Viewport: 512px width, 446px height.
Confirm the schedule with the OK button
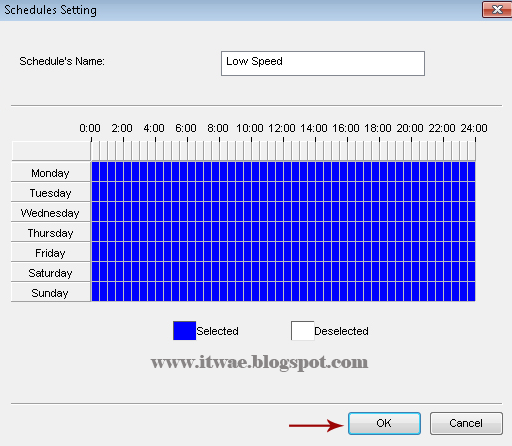click(x=384, y=423)
